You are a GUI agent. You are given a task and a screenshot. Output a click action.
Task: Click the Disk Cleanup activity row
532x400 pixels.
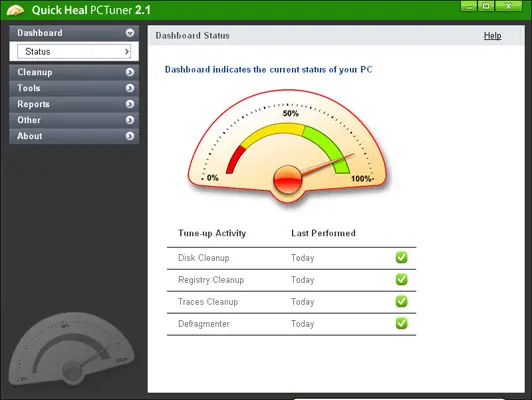[x=291, y=258]
